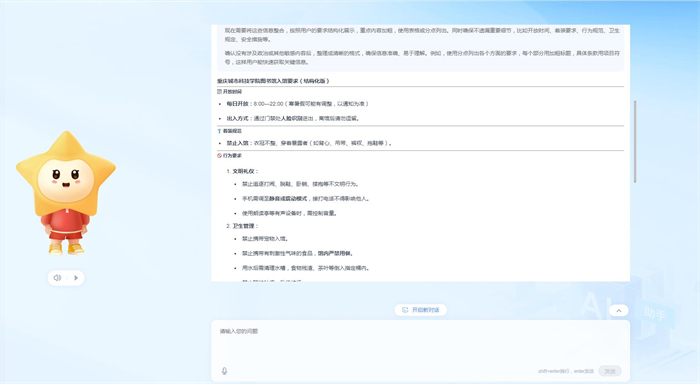Viewport: 700px width, 384px height.
Task: Click the 文明礼仪 numbered item
Action: click(x=242, y=171)
